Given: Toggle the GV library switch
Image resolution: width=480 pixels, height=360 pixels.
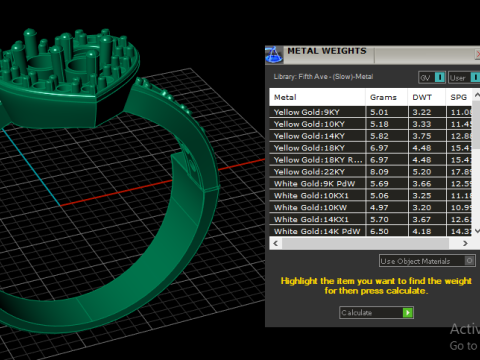Looking at the screenshot, I should click(x=432, y=78).
